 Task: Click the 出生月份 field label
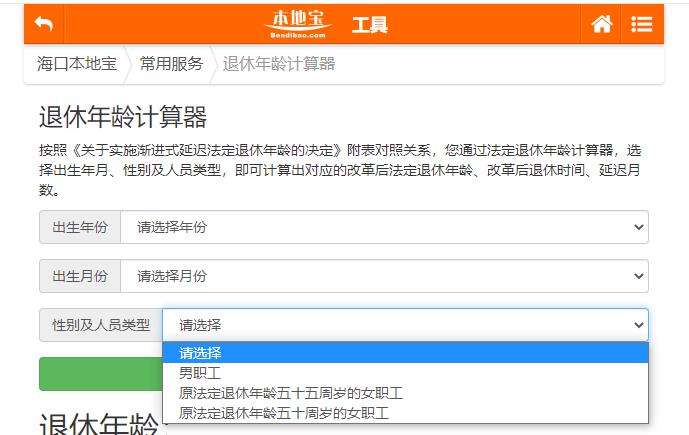pos(80,276)
